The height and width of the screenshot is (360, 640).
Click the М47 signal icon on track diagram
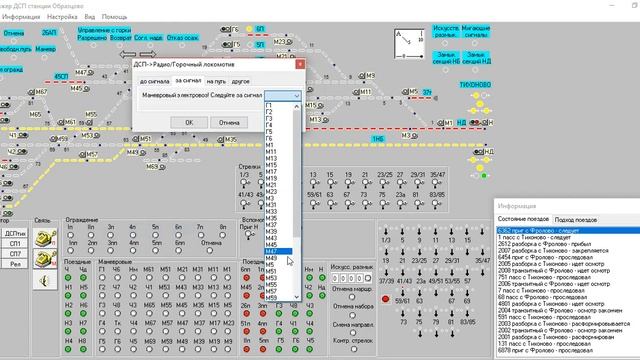pos(91,73)
